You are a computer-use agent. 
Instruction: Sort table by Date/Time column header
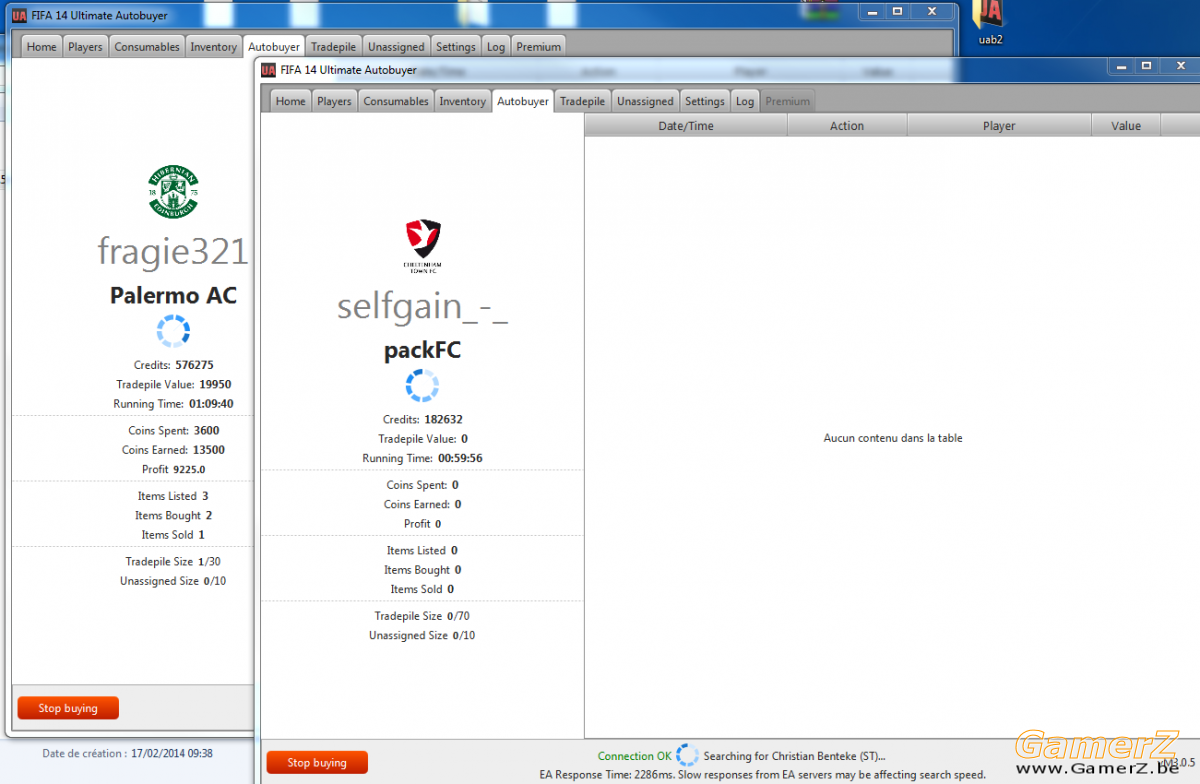tap(686, 125)
